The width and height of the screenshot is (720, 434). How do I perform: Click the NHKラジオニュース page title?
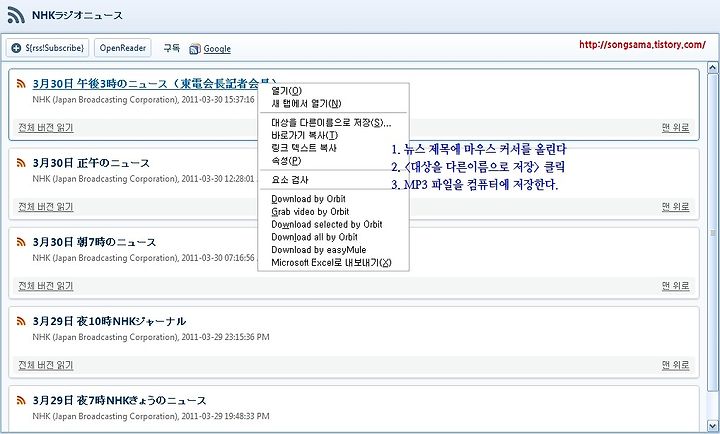(77, 15)
